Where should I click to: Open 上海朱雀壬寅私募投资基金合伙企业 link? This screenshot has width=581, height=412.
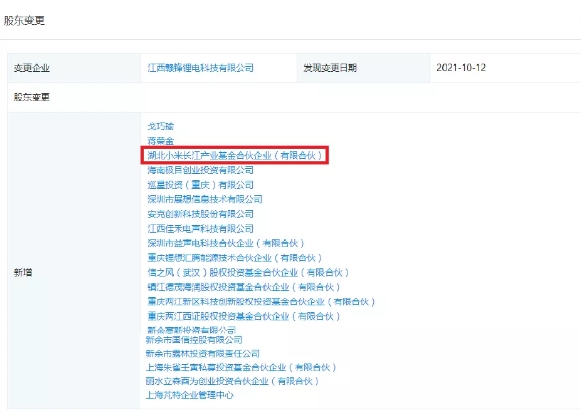(241, 367)
